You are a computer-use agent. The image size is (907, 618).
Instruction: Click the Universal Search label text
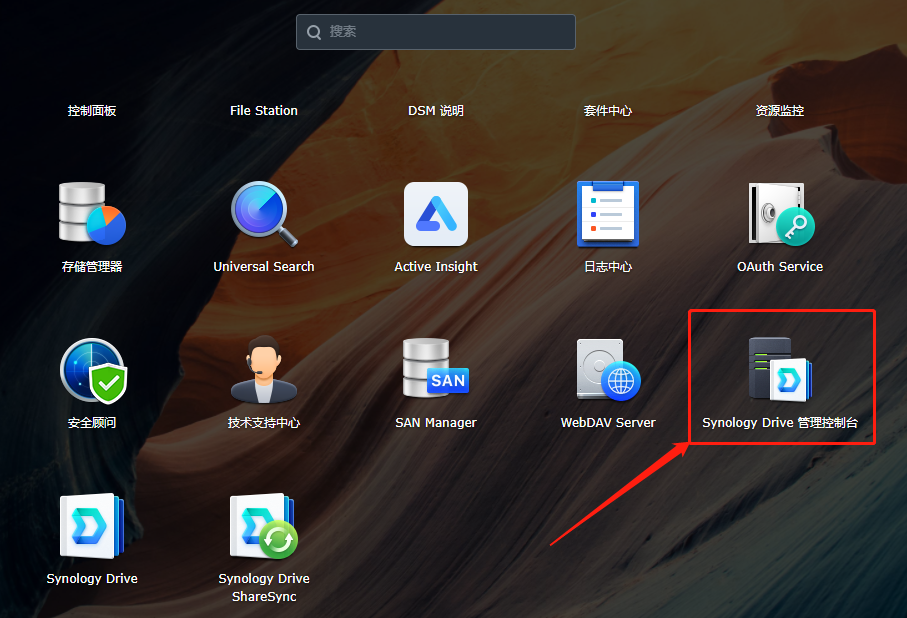[x=264, y=266]
